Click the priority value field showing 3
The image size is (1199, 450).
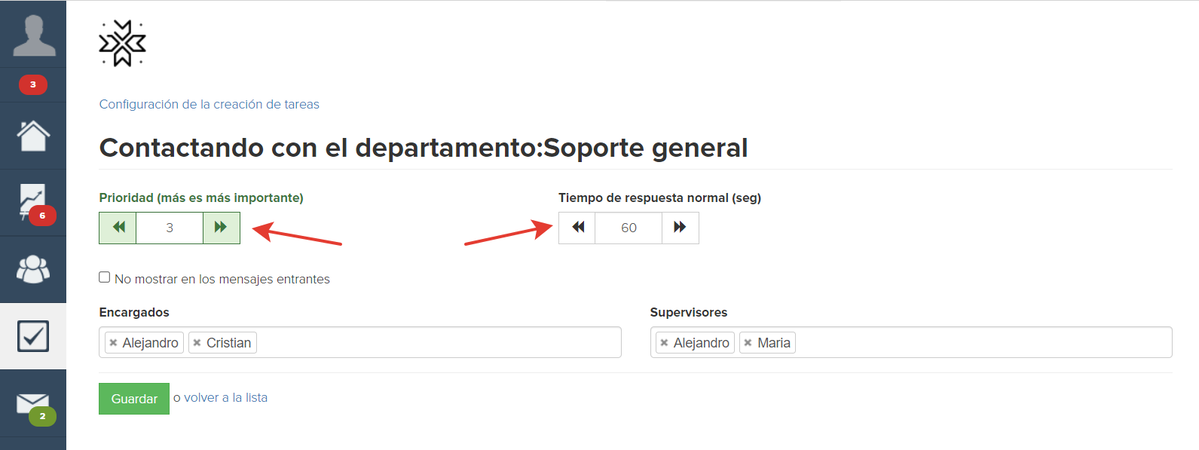[170, 227]
